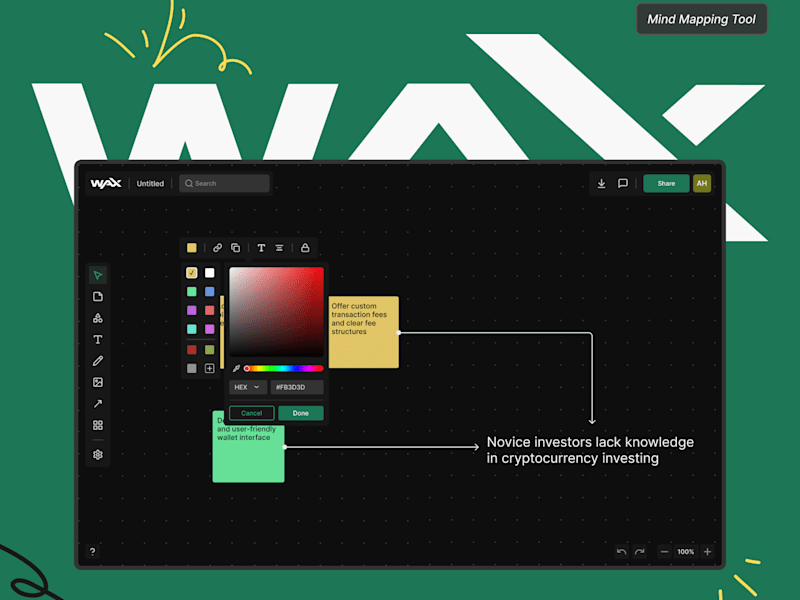Screen dimensions: 800x600
Task: Select the purple color swatch
Action: pyautogui.click(x=192, y=310)
